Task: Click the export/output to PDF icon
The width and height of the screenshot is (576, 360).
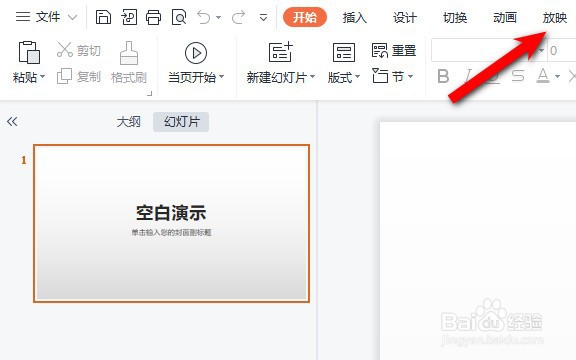Action: (129, 17)
